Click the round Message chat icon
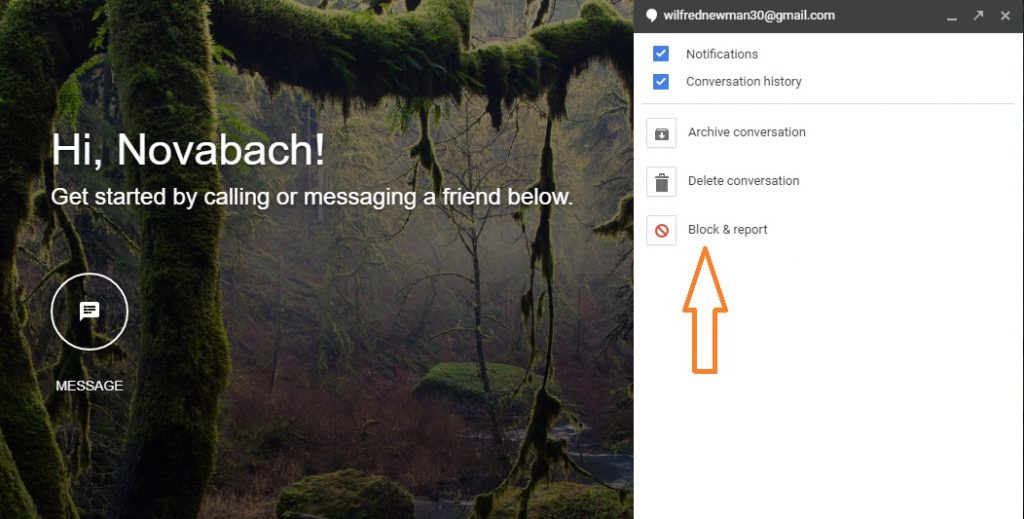The image size is (1024, 519). point(89,311)
